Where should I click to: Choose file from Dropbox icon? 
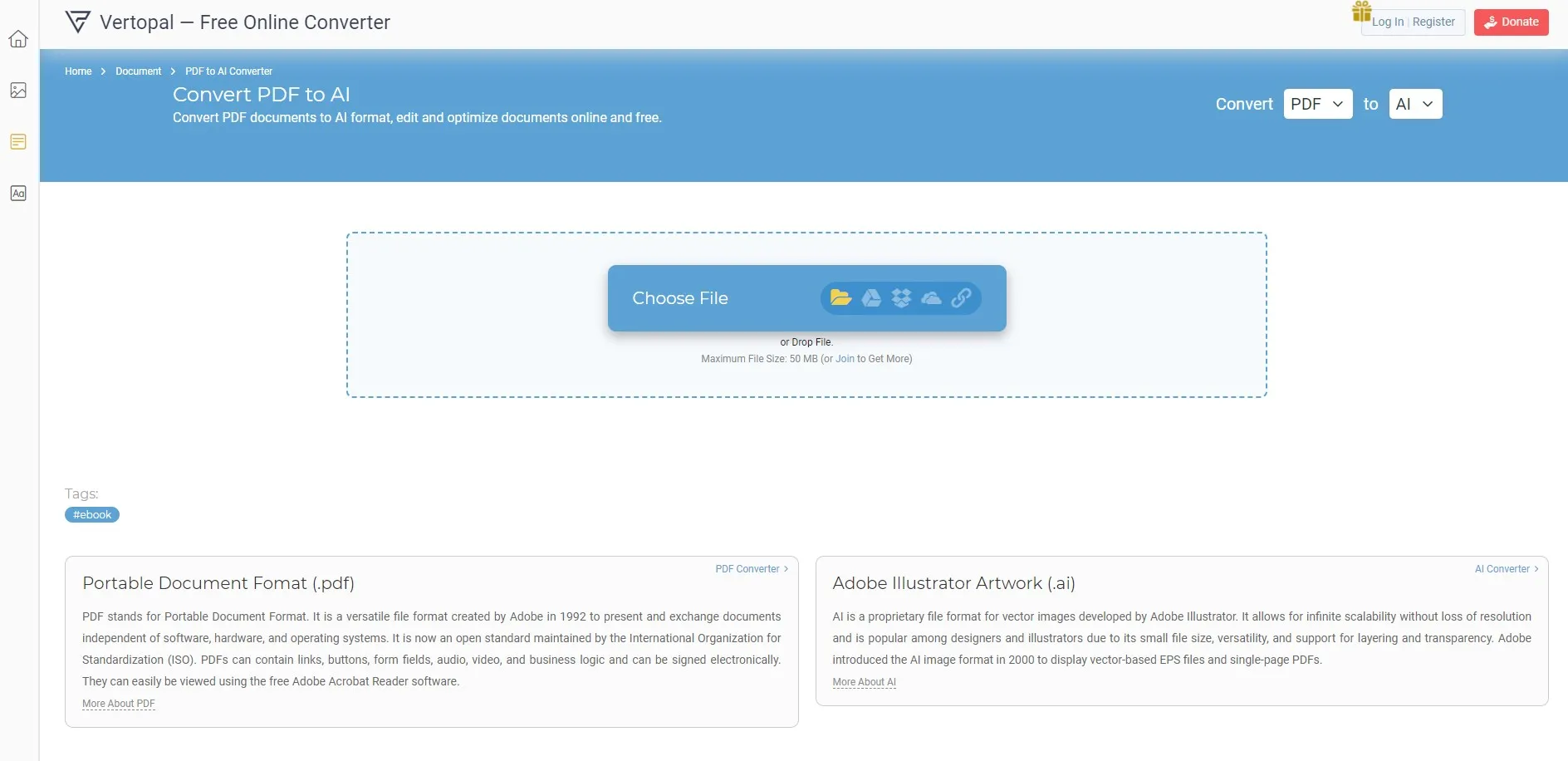point(901,297)
